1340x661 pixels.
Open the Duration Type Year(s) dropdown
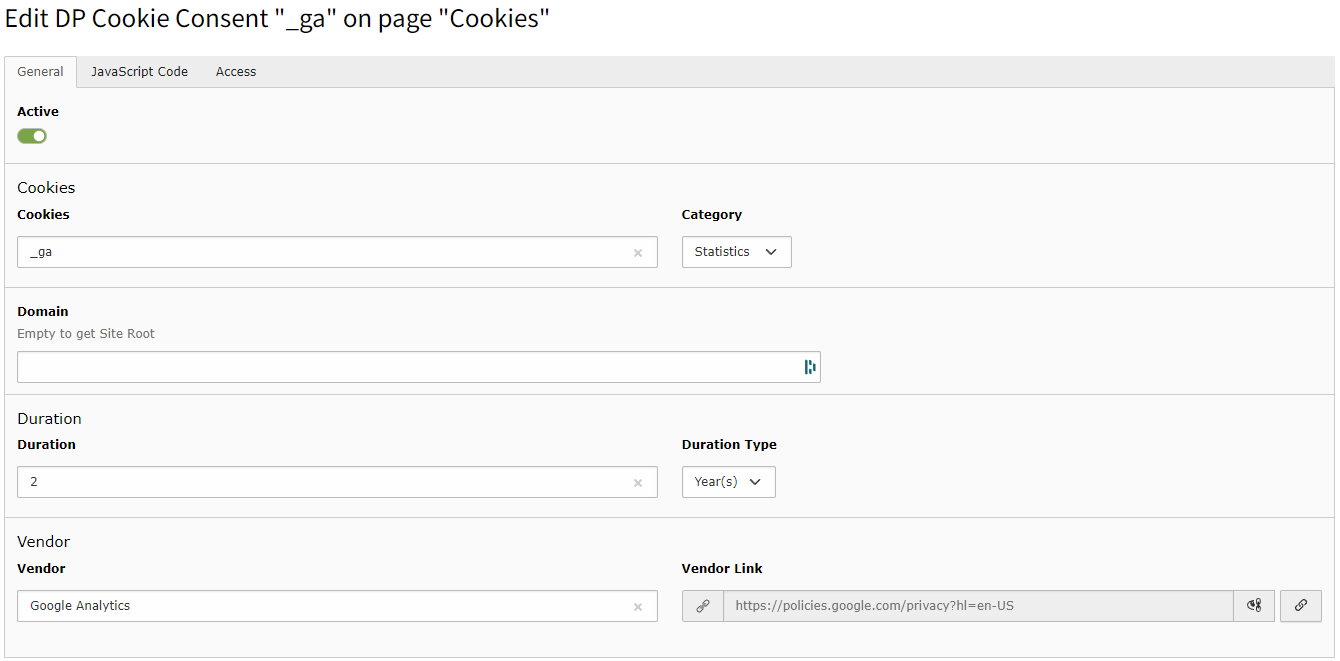coord(729,482)
